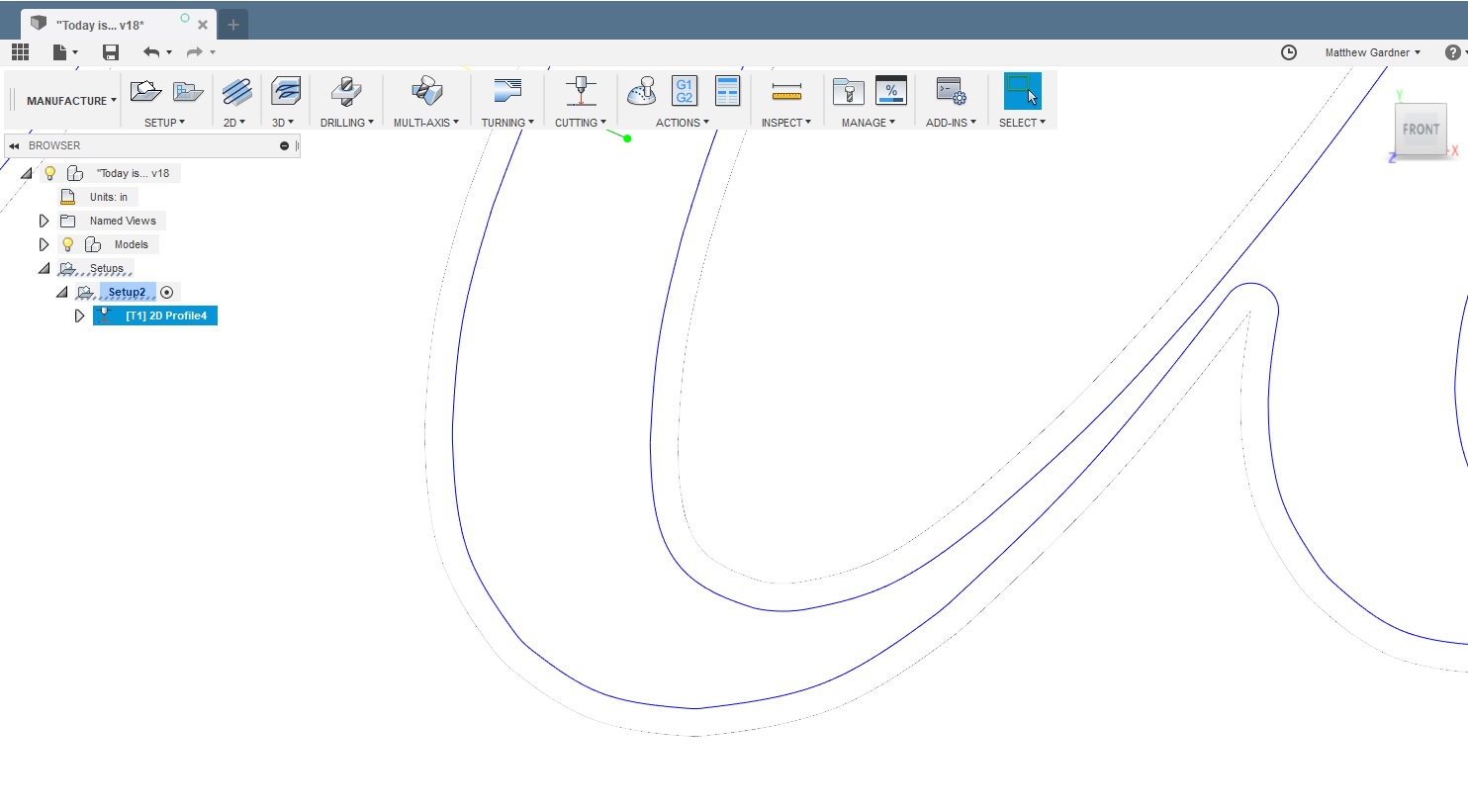The width and height of the screenshot is (1468, 812).
Task: Open the Setup Sheet icon
Action: [x=727, y=91]
